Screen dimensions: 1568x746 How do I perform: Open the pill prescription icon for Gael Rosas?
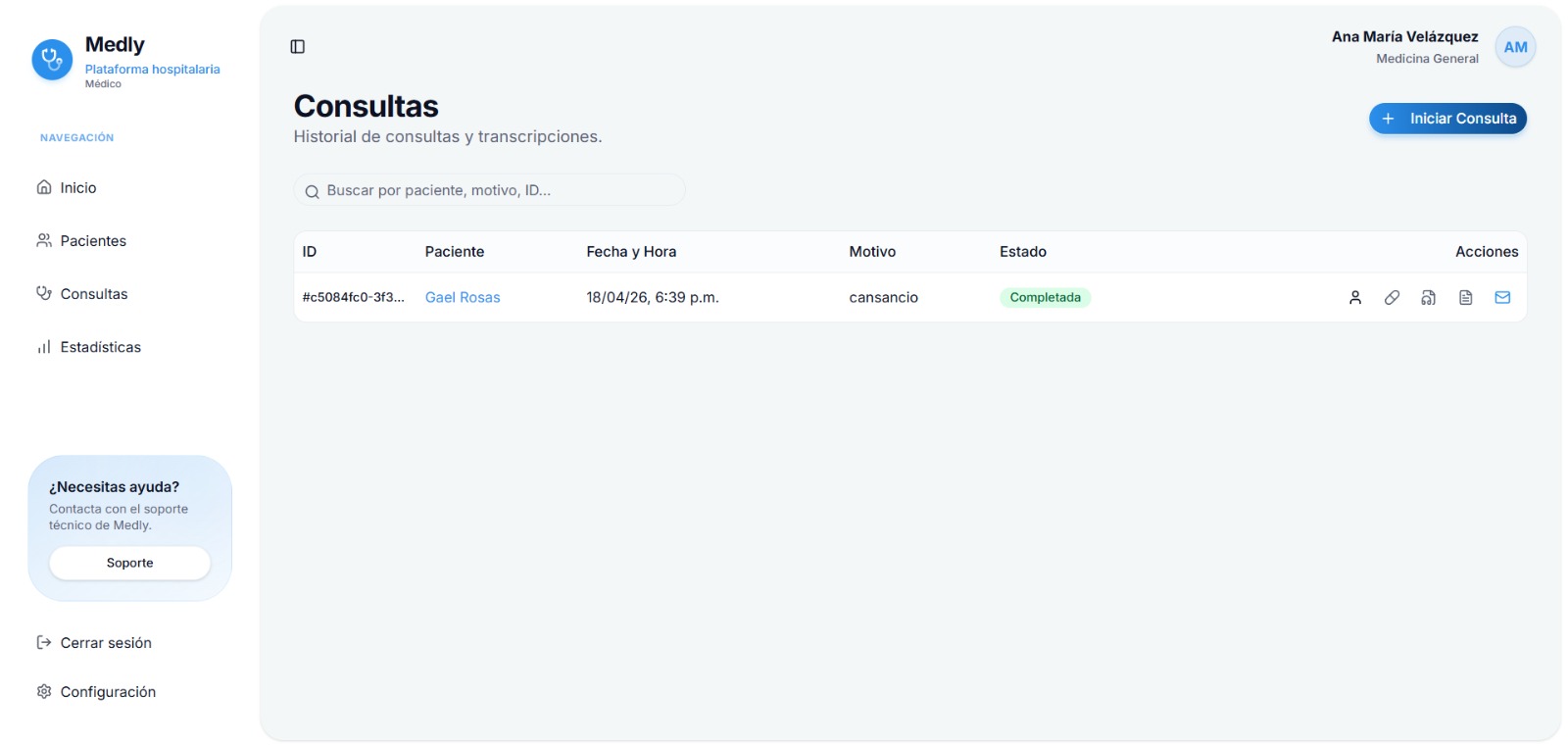click(x=1392, y=297)
